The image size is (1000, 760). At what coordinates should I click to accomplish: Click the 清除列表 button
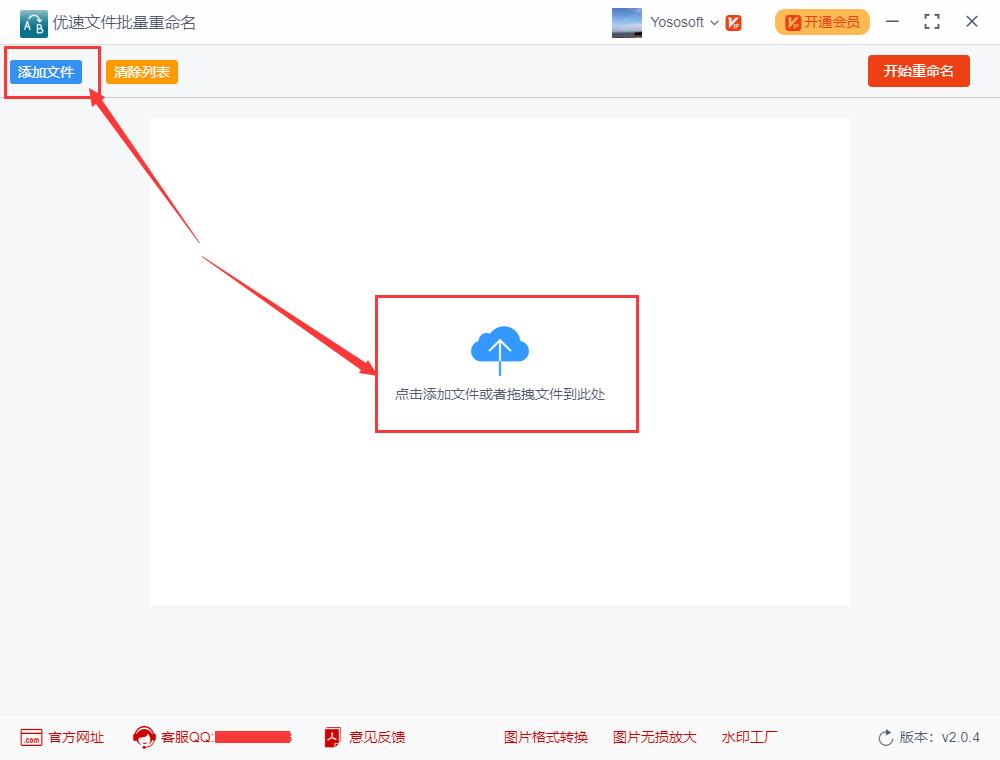(x=142, y=72)
